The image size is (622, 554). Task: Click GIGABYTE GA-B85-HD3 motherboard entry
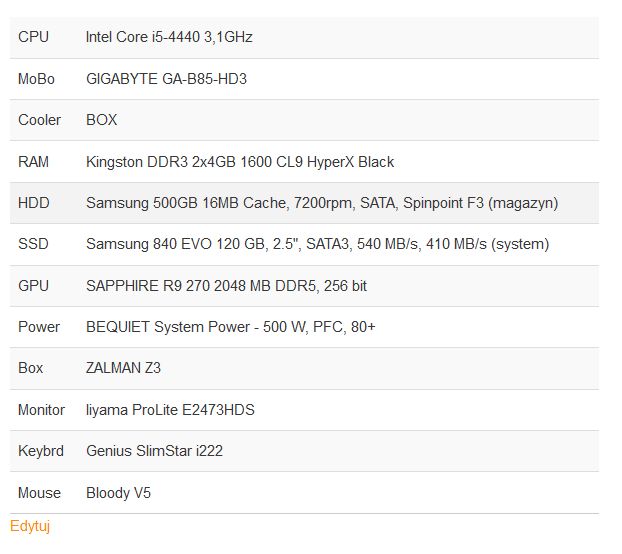tap(166, 79)
